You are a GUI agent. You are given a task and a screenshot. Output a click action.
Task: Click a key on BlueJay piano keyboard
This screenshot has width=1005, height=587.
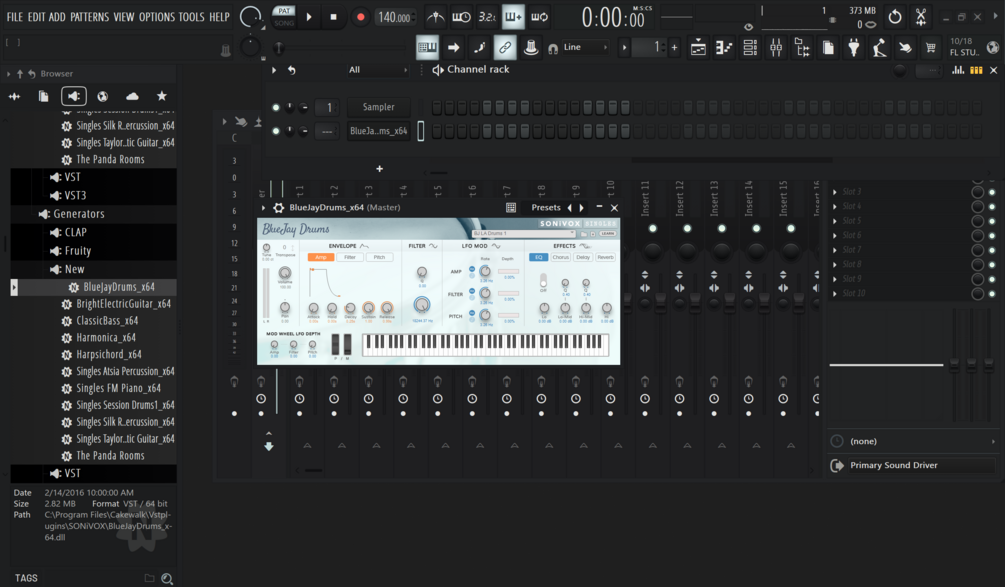click(x=486, y=345)
